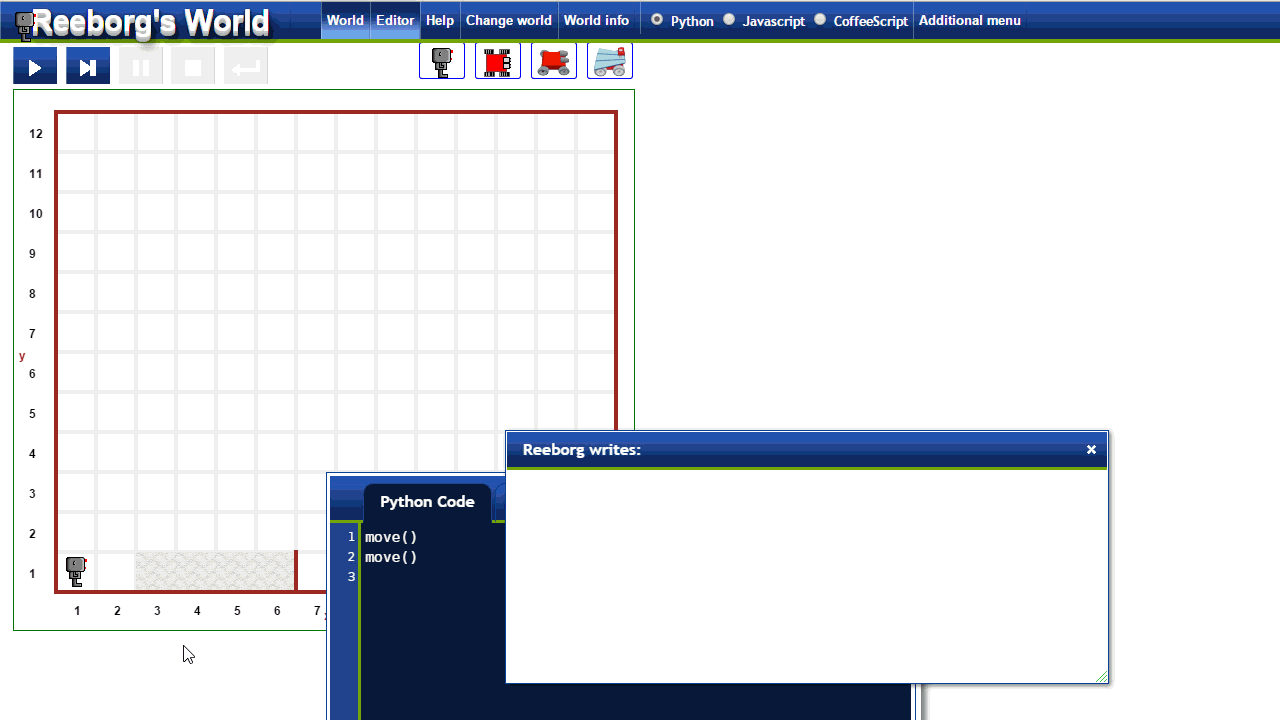Viewport: 1280px width, 720px height.
Task: Open World info menu item
Action: click(597, 20)
